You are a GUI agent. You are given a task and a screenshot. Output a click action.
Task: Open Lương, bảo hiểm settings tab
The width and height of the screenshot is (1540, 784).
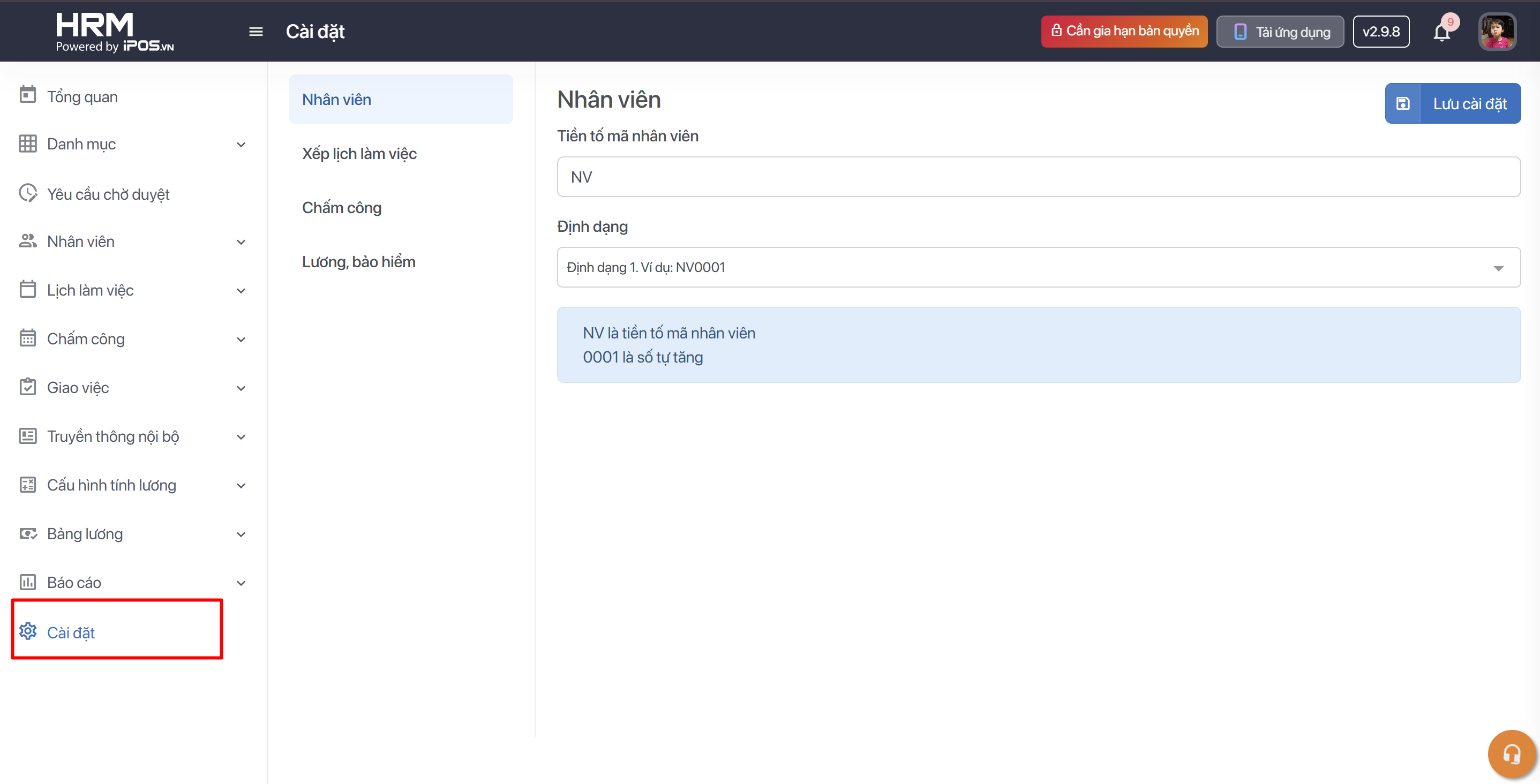[359, 262]
